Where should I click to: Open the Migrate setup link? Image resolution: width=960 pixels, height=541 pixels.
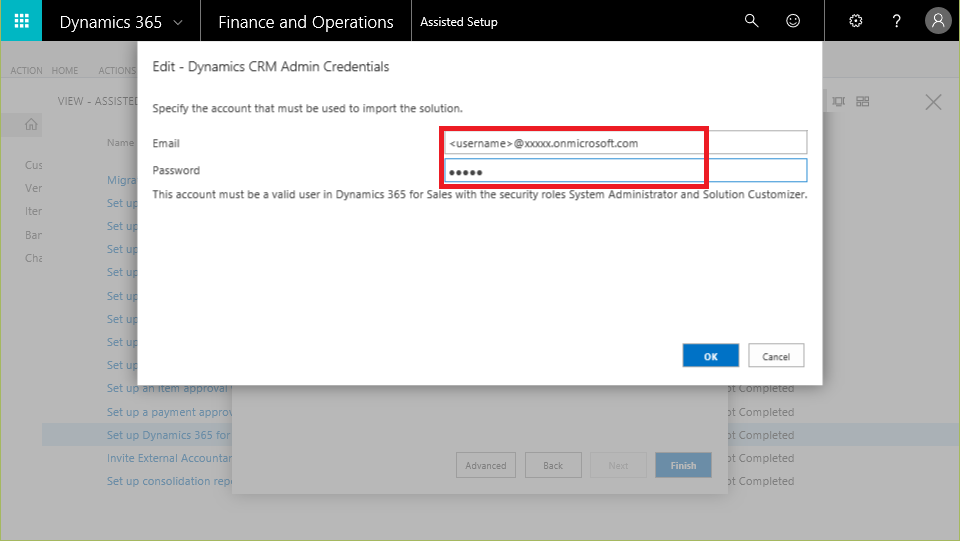(122, 180)
